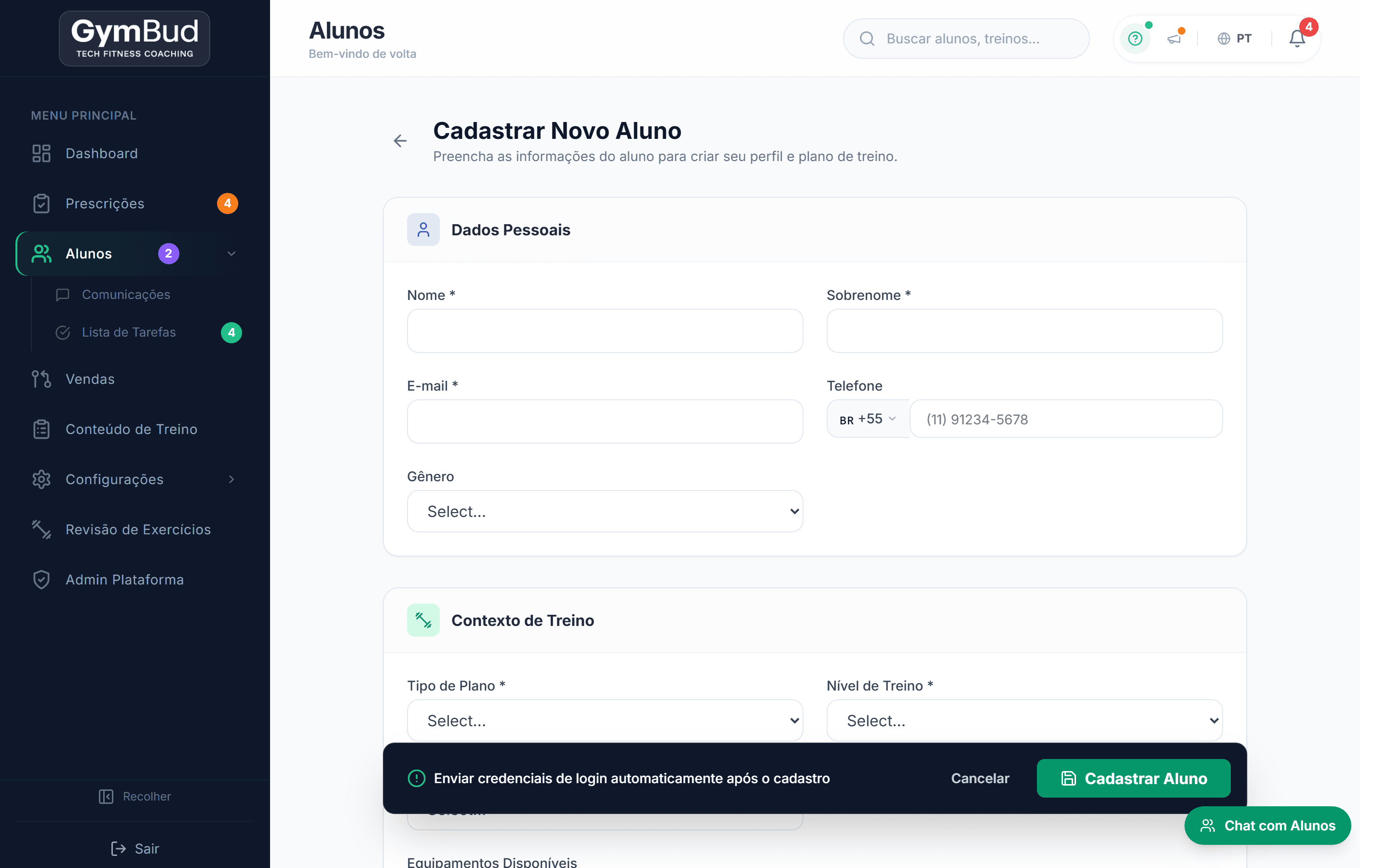
Task: Open Revisão de Exercícios via its dumbbell icon
Action: [x=41, y=529]
